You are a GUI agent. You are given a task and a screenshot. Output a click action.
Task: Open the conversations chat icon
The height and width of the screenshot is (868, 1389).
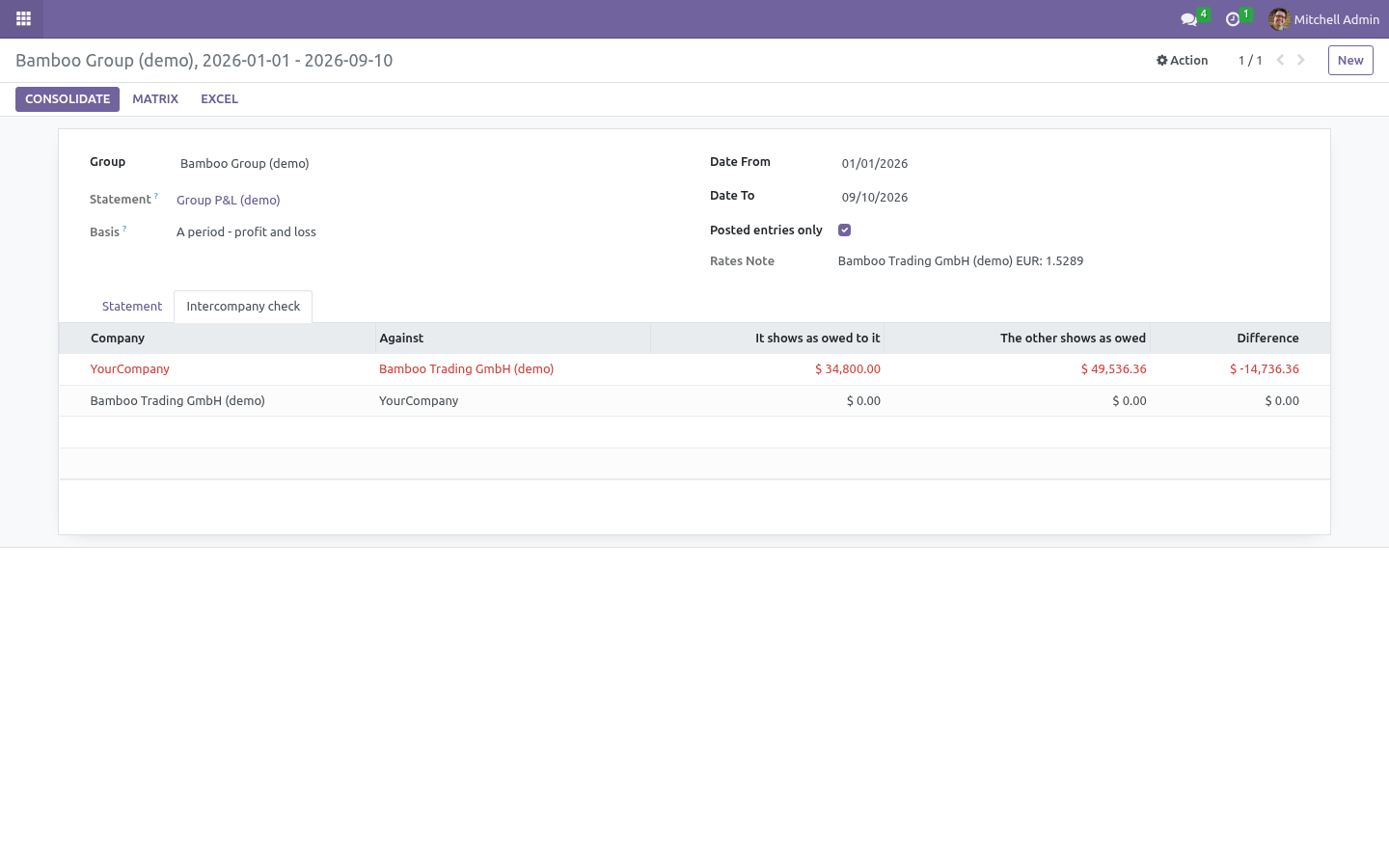pyautogui.click(x=1189, y=19)
